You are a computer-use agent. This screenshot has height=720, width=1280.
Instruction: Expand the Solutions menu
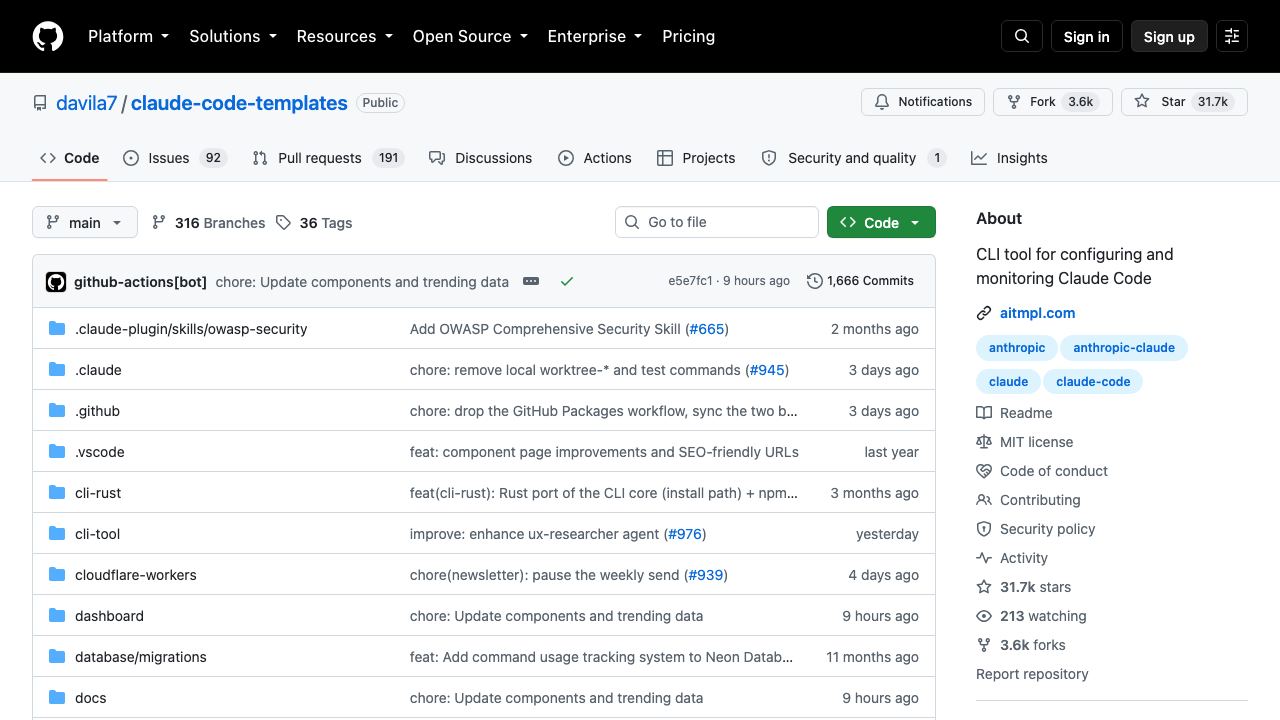[x=233, y=36]
